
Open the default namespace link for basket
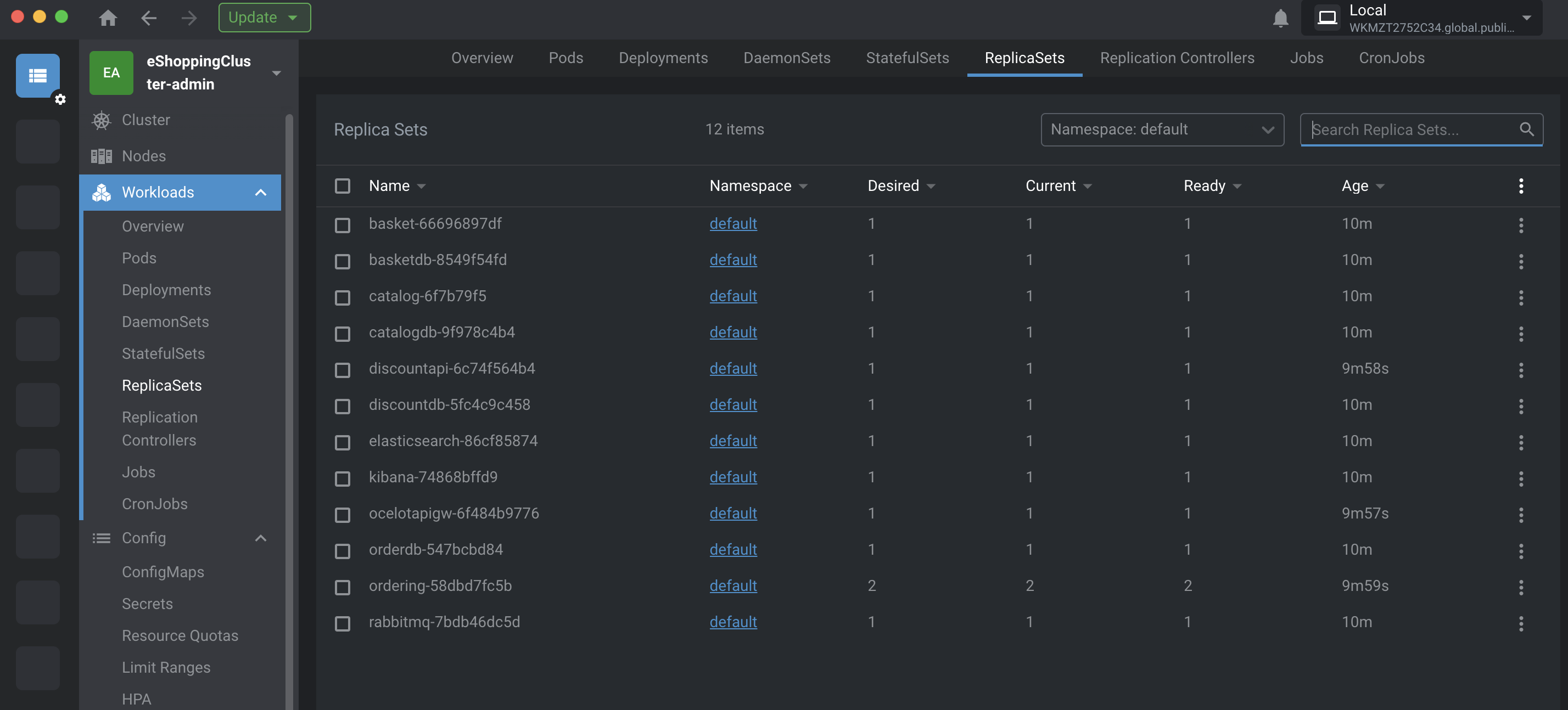tap(733, 224)
